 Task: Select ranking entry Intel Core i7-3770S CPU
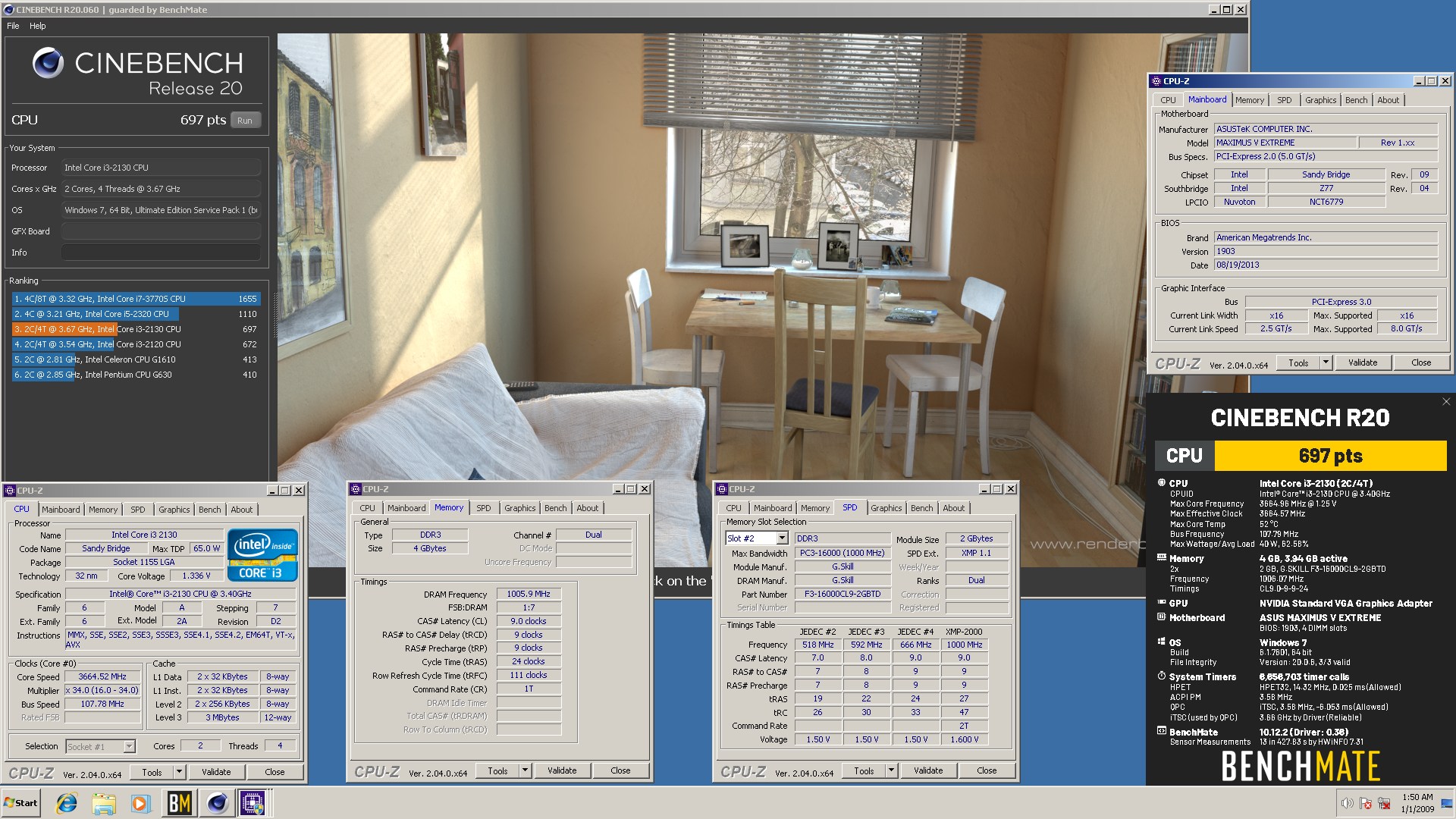(136, 299)
